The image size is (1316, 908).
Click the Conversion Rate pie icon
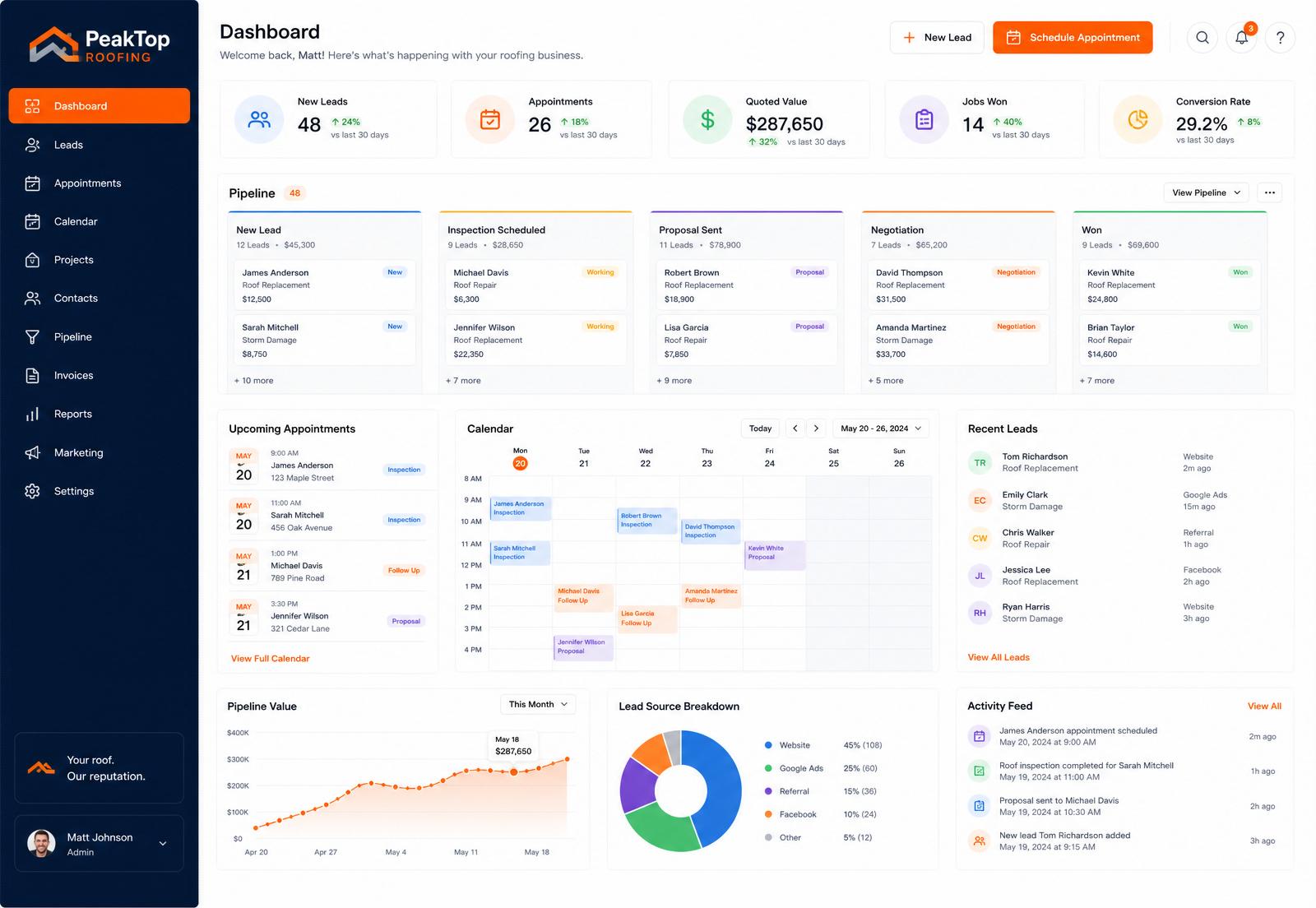tap(1138, 120)
